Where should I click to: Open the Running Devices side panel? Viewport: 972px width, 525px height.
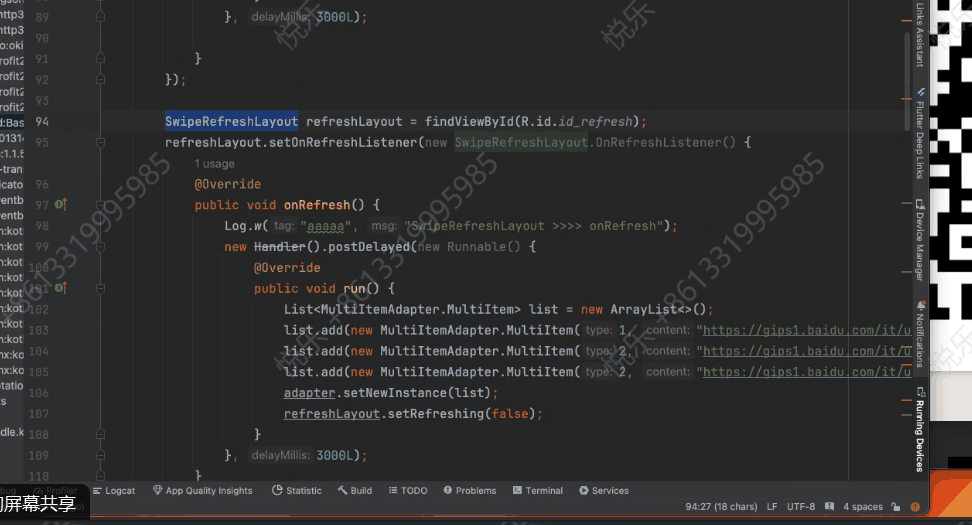920,430
